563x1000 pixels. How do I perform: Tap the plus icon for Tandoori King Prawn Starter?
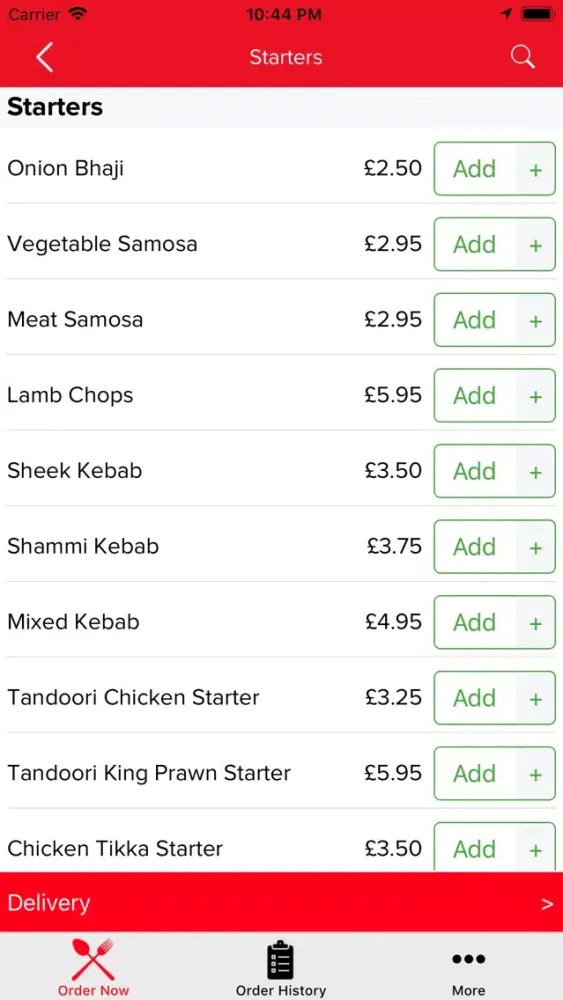[536, 774]
